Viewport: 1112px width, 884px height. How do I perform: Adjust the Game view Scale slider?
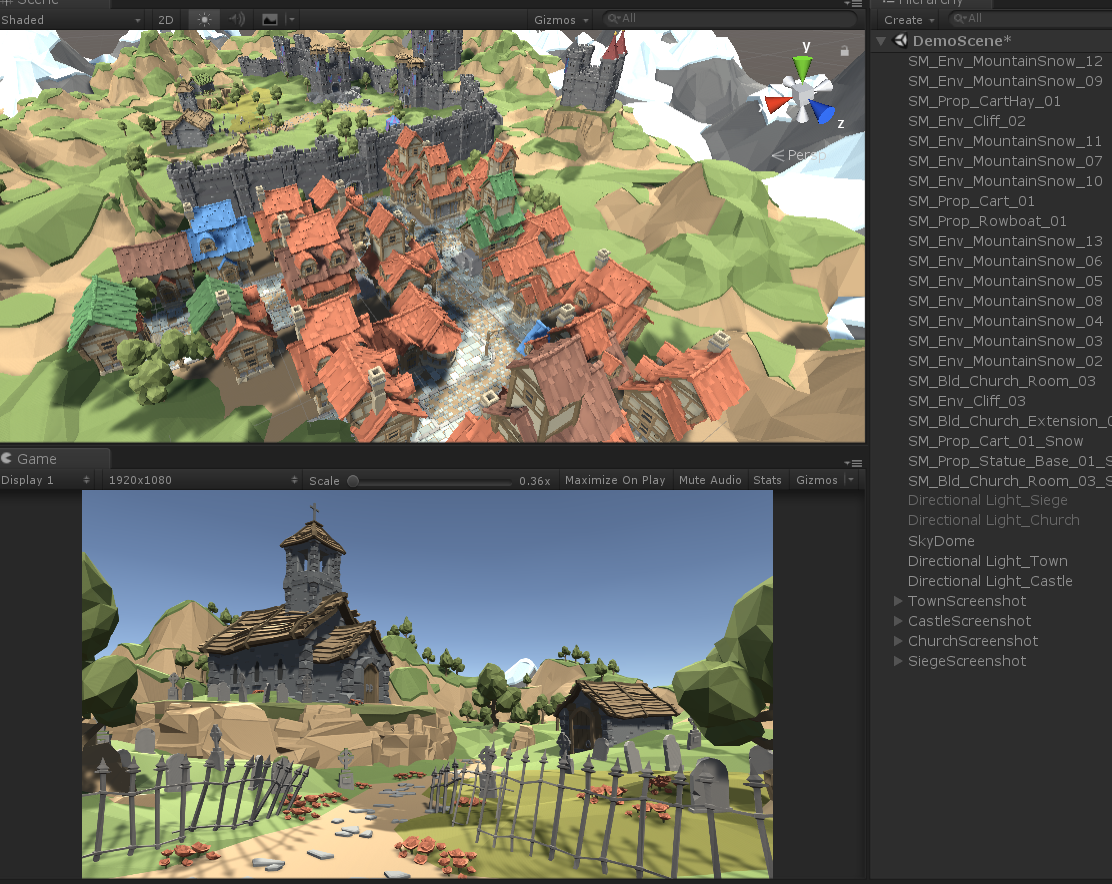pos(429,481)
